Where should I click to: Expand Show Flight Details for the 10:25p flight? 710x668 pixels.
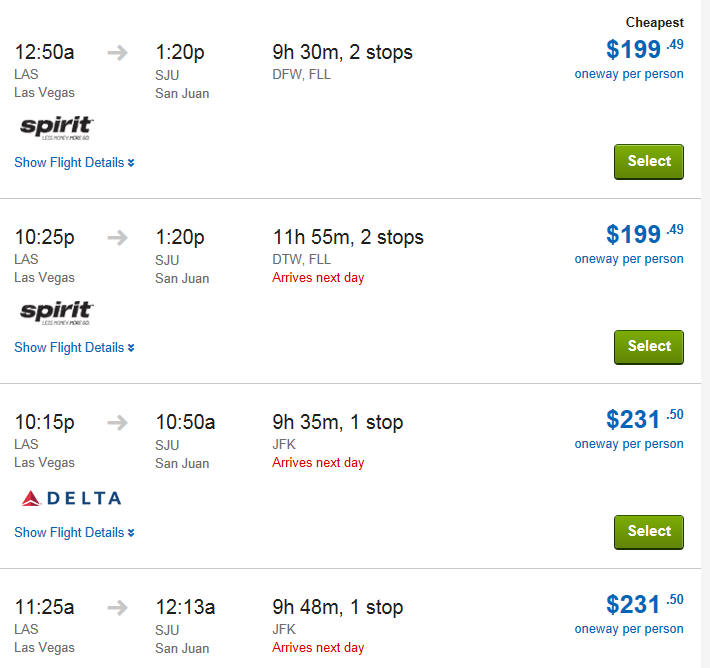click(x=74, y=347)
